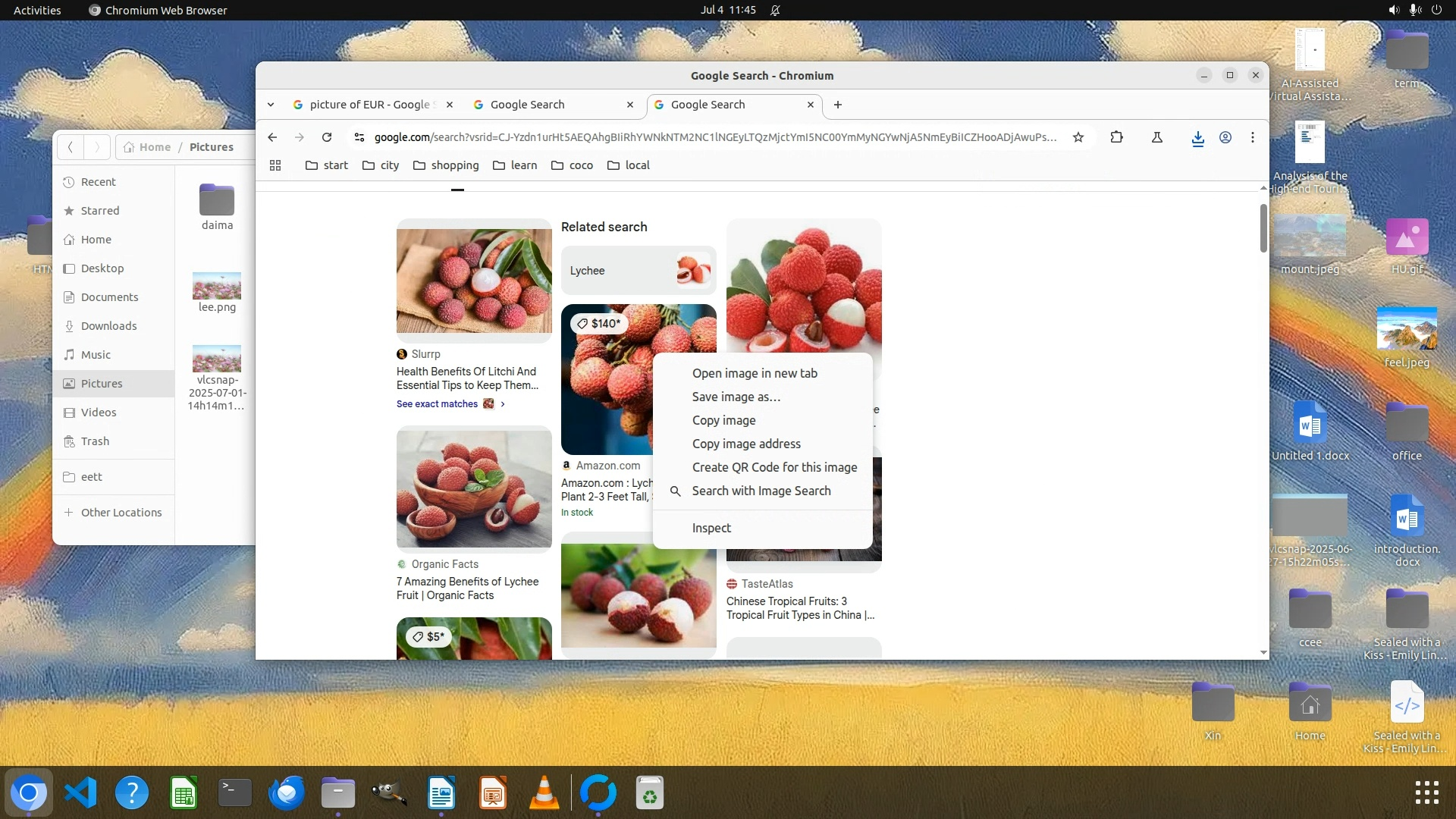Viewport: 1456px width, 819px height.
Task: Open the Chrome Labs flask icon
Action: point(1157,137)
